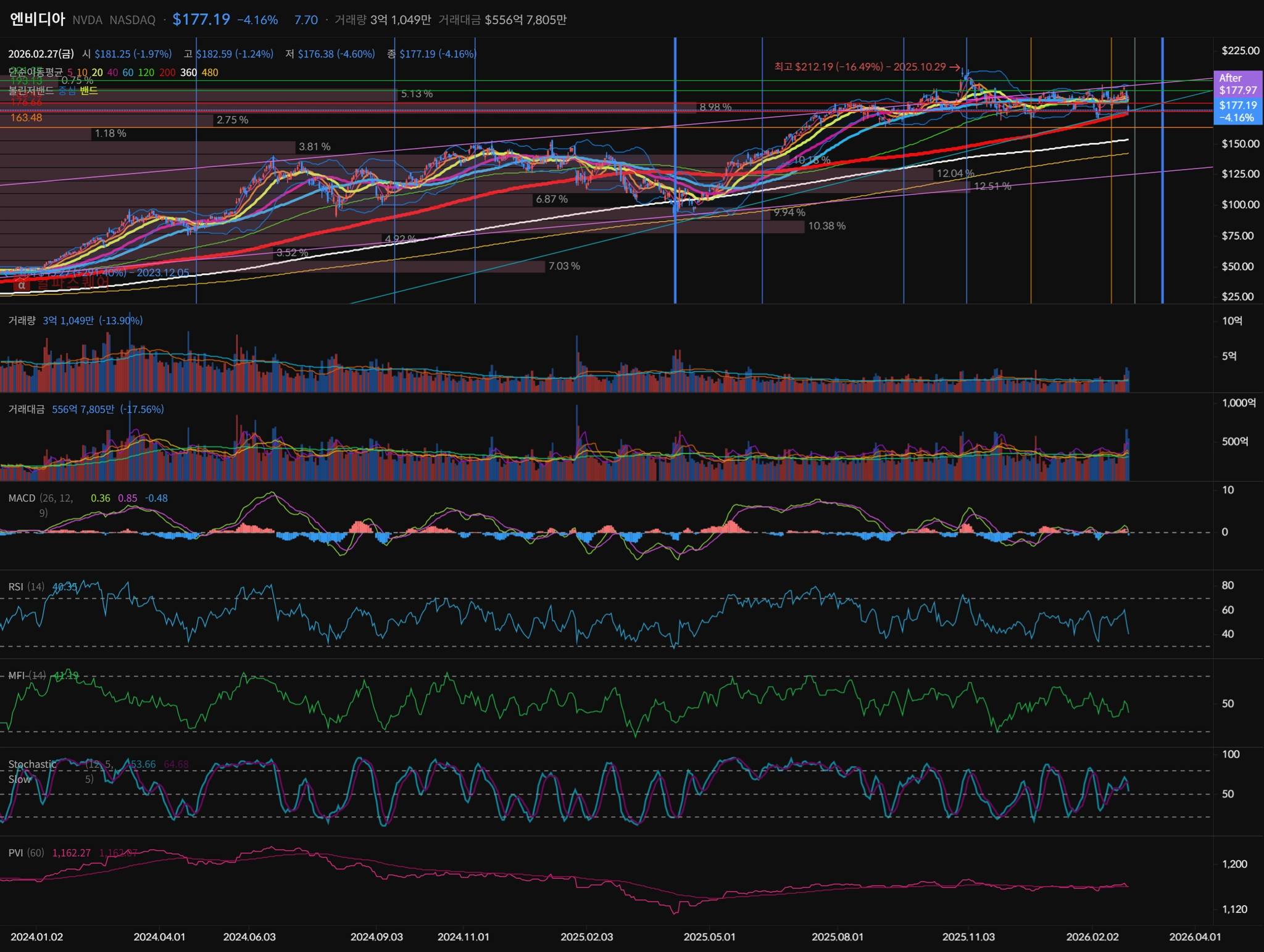Toggle the 200-day moving average legend

point(167,73)
